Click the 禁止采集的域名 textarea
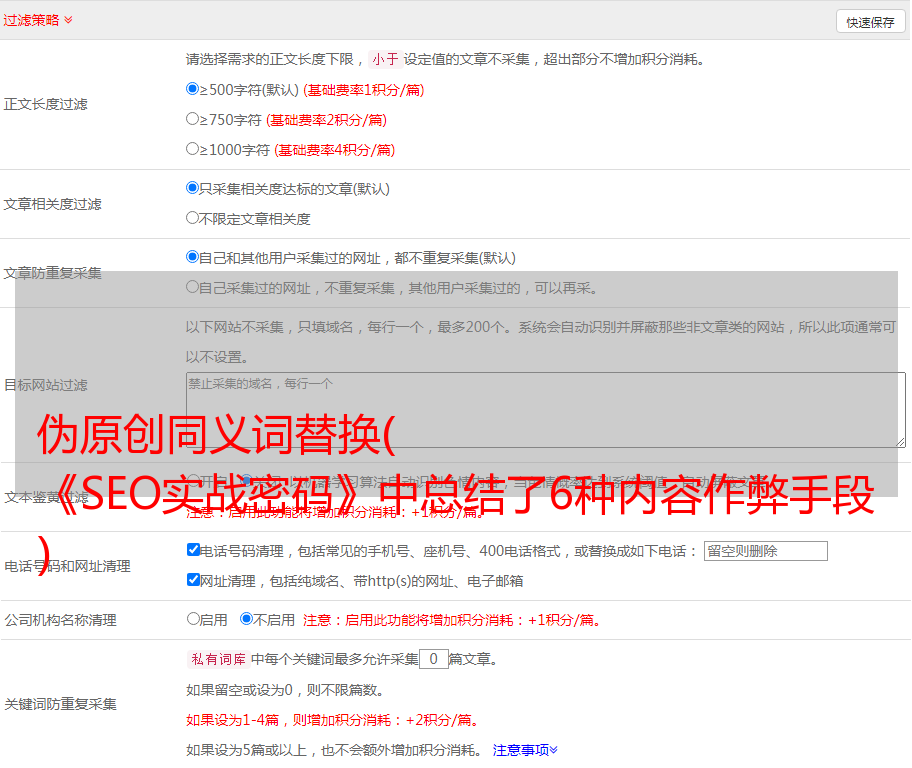912x768 pixels. [x=546, y=410]
